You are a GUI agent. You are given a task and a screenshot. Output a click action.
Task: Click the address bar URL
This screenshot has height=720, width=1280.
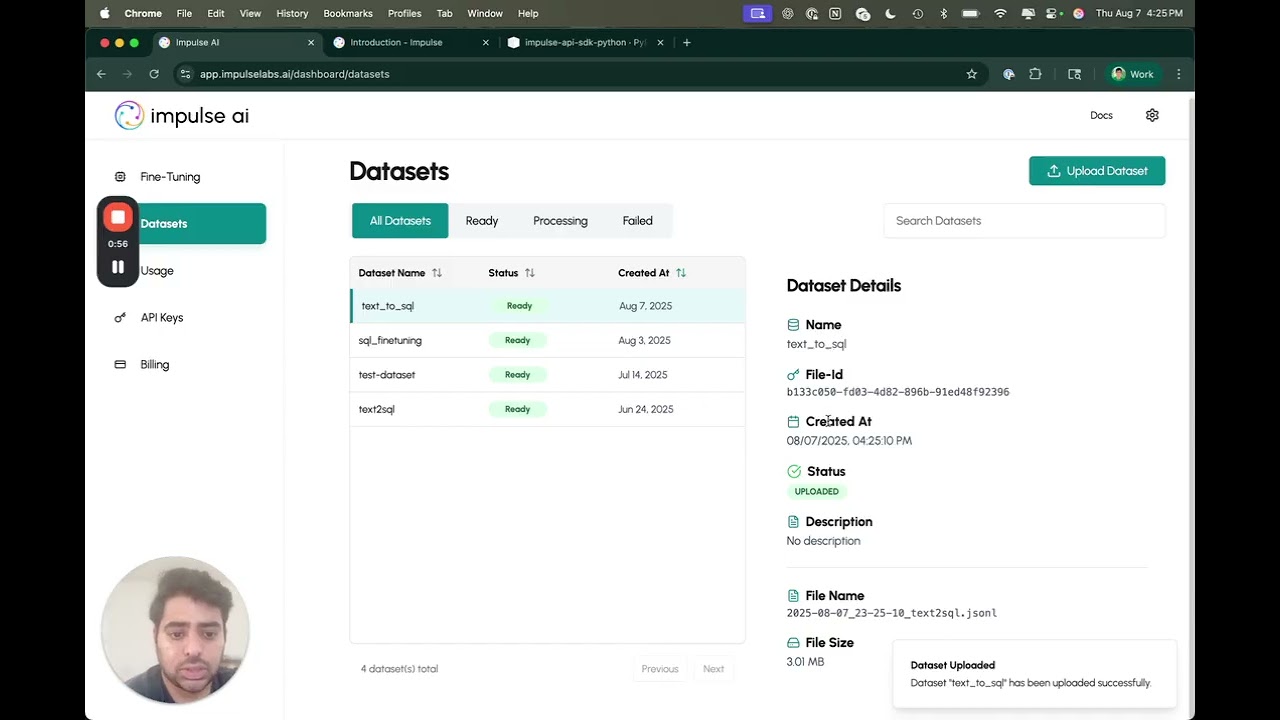295,74
